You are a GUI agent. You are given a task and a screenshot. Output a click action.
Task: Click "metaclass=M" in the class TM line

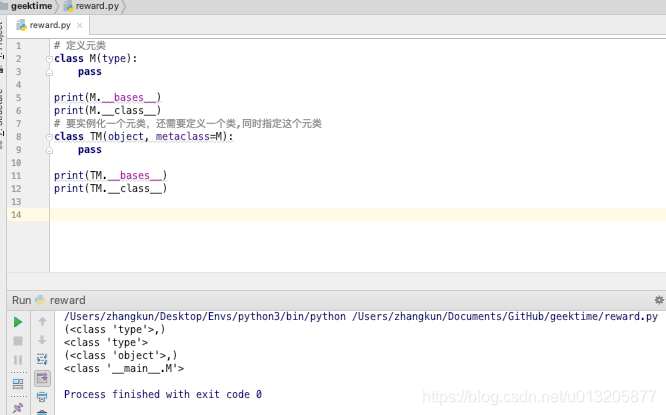pos(189,137)
